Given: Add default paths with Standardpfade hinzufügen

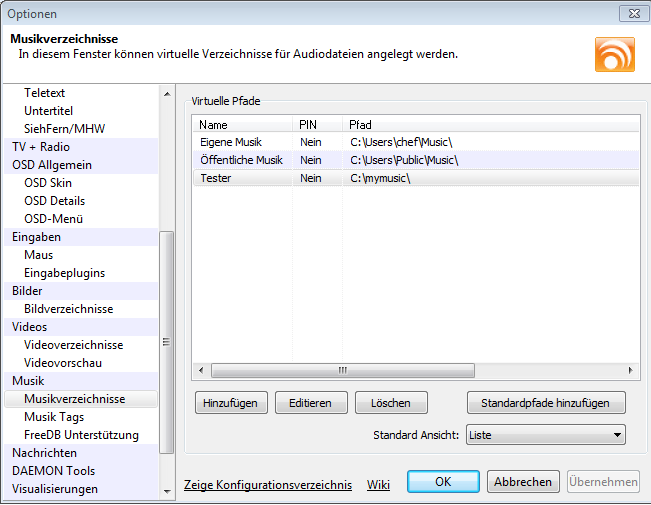Looking at the screenshot, I should coord(545,403).
